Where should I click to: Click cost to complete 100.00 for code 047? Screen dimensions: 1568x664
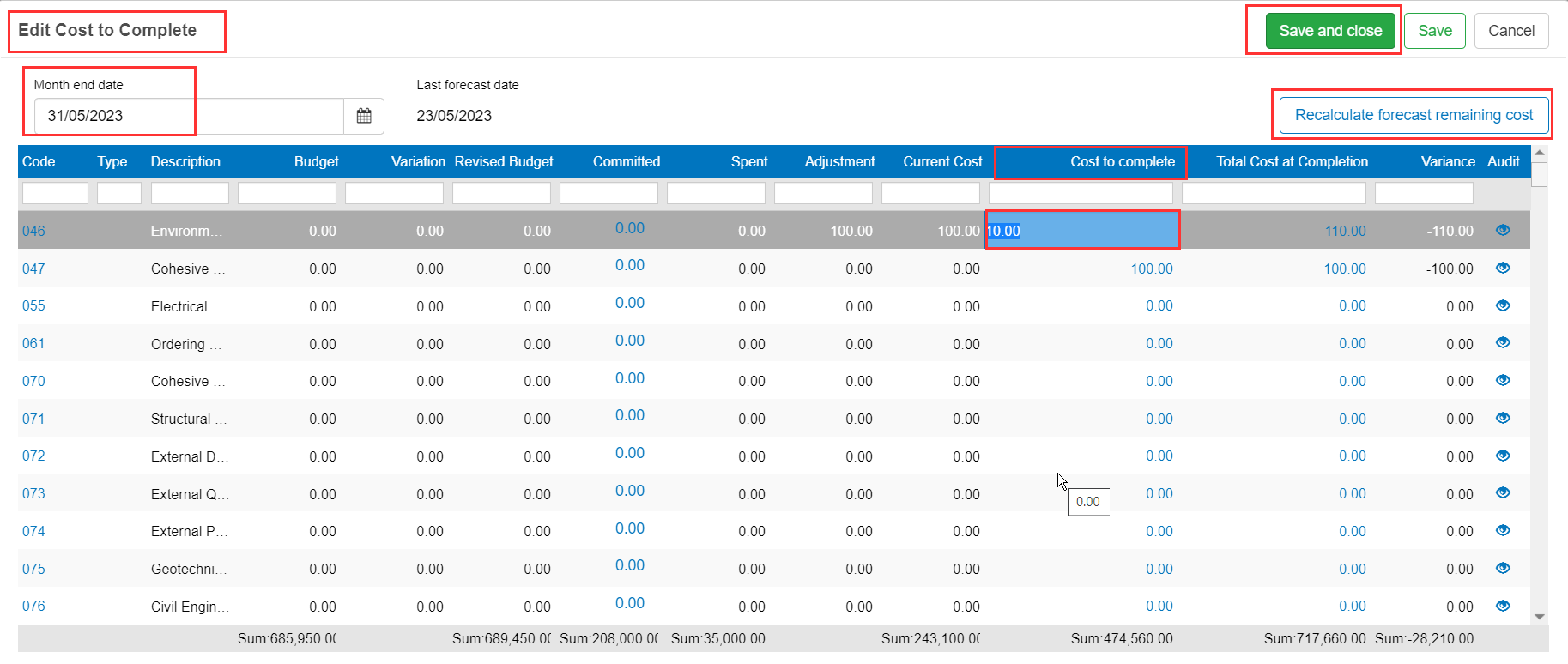point(1152,269)
